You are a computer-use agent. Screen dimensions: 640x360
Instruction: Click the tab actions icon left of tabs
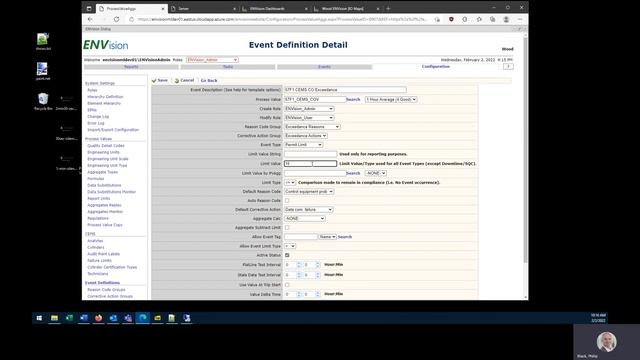89,8
